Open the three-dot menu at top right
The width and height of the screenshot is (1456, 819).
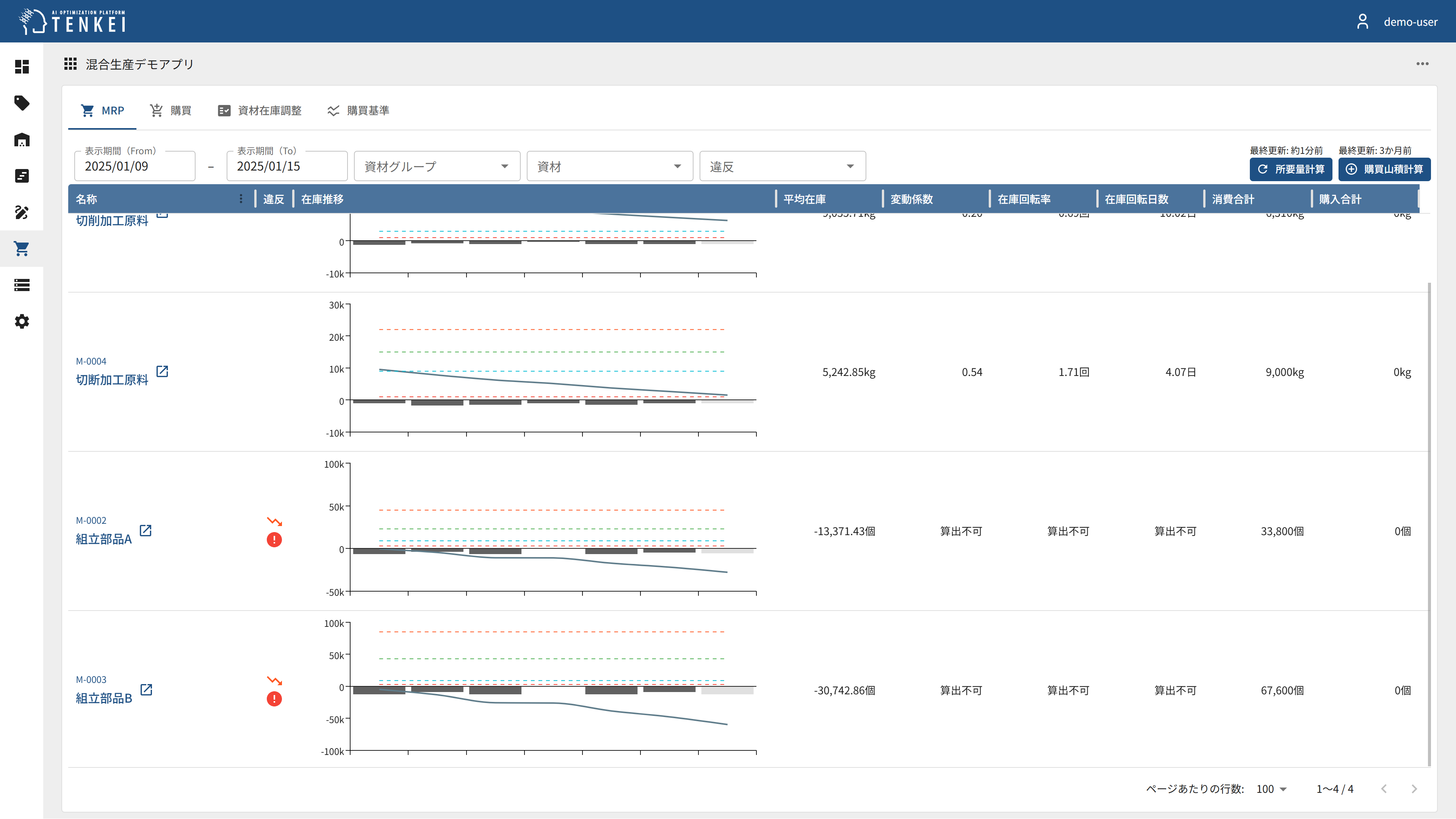coord(1422,64)
